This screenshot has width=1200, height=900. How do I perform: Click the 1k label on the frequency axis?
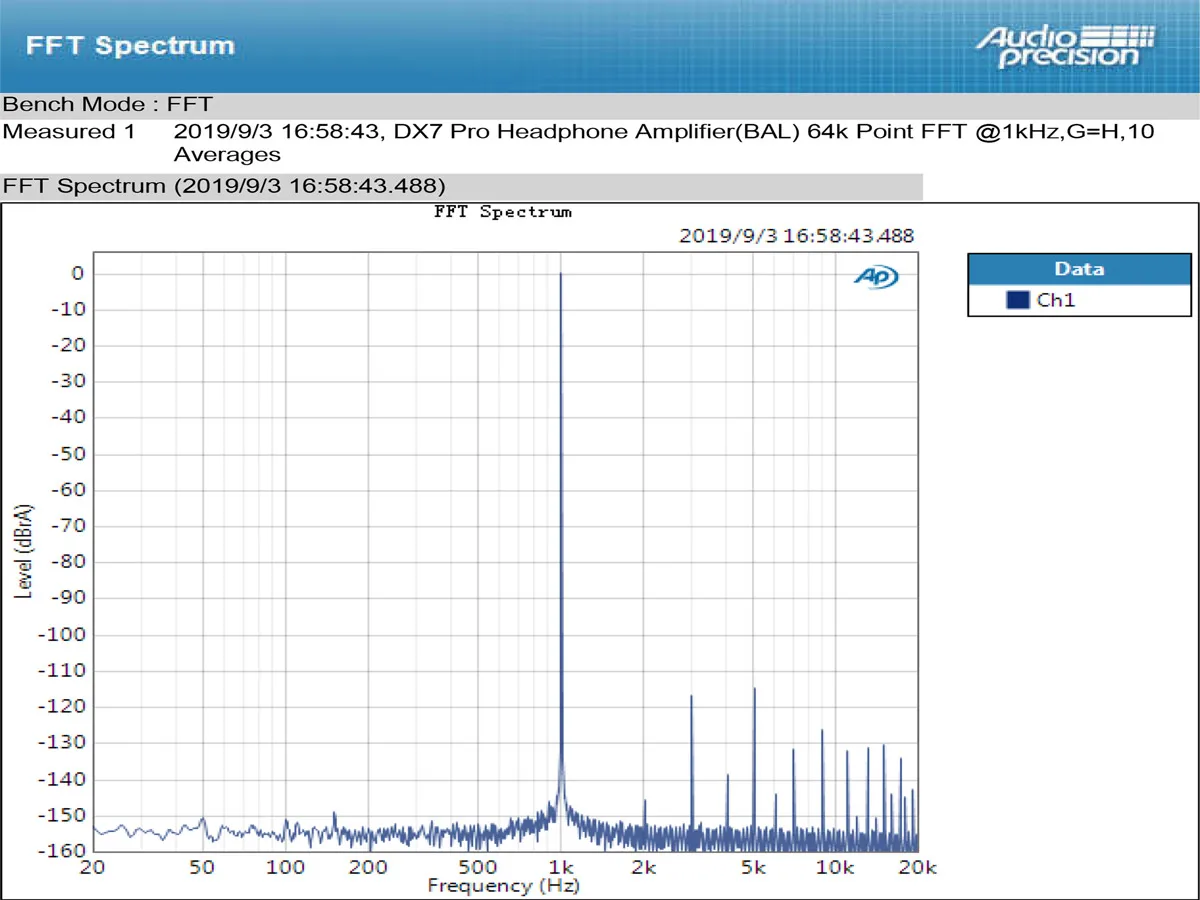tap(561, 867)
